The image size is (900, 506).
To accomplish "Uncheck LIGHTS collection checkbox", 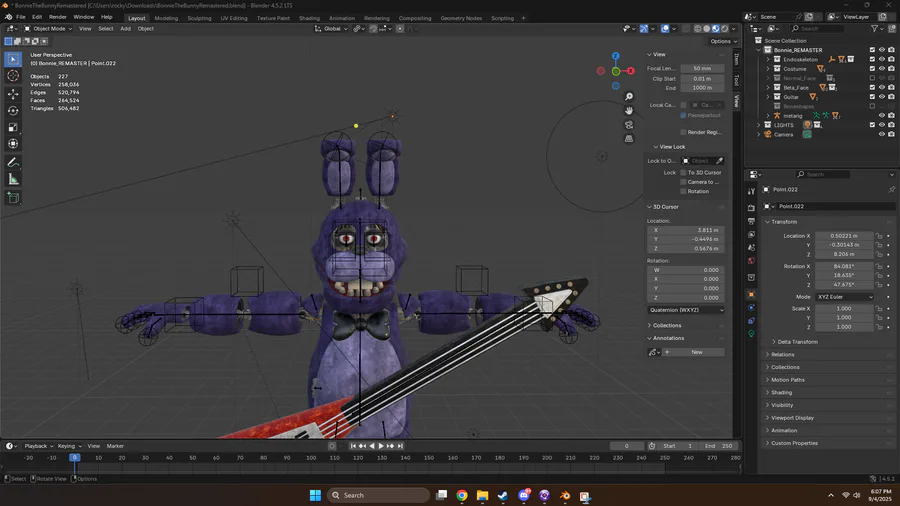I will click(x=872, y=125).
